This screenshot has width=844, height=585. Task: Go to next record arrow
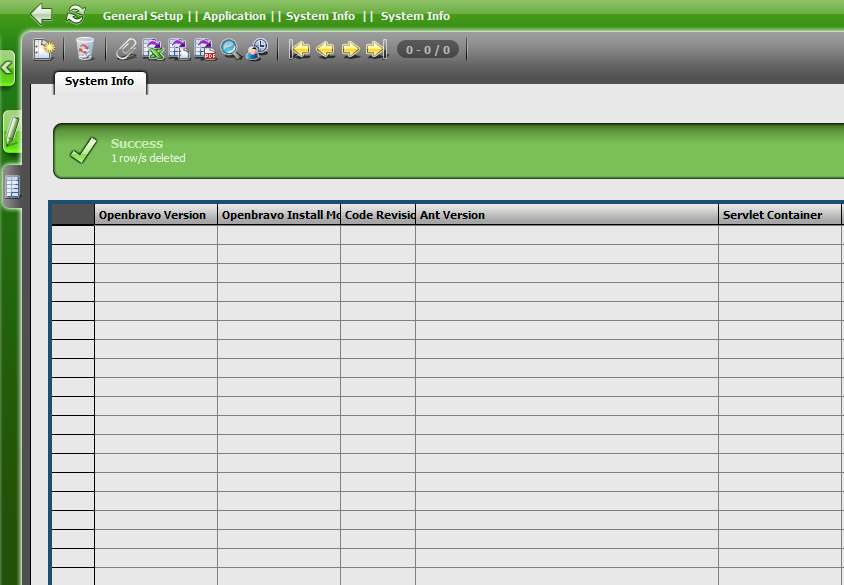point(351,50)
